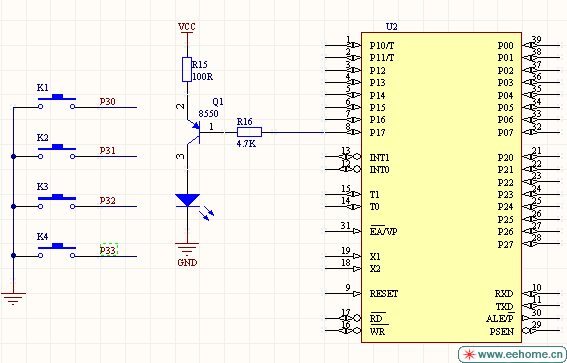Select the K2 push button symbol

57,151
